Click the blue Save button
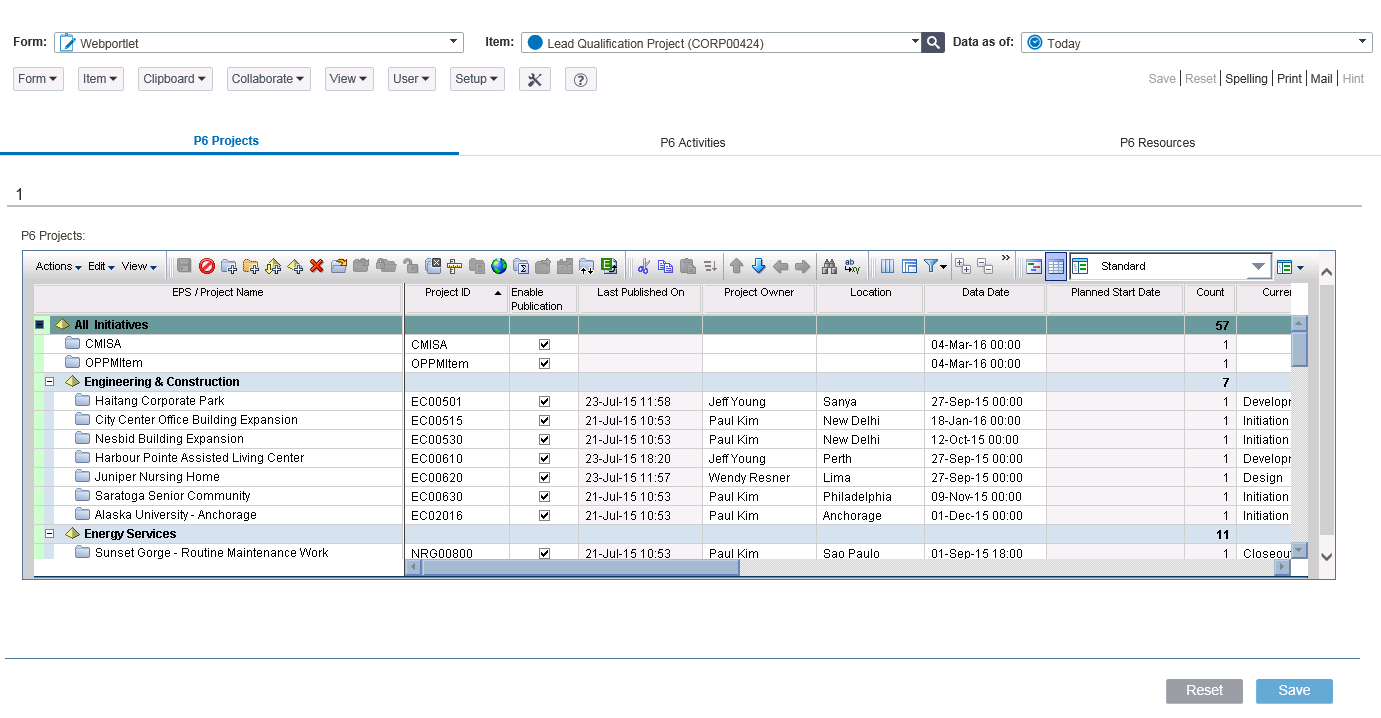 pos(1294,691)
